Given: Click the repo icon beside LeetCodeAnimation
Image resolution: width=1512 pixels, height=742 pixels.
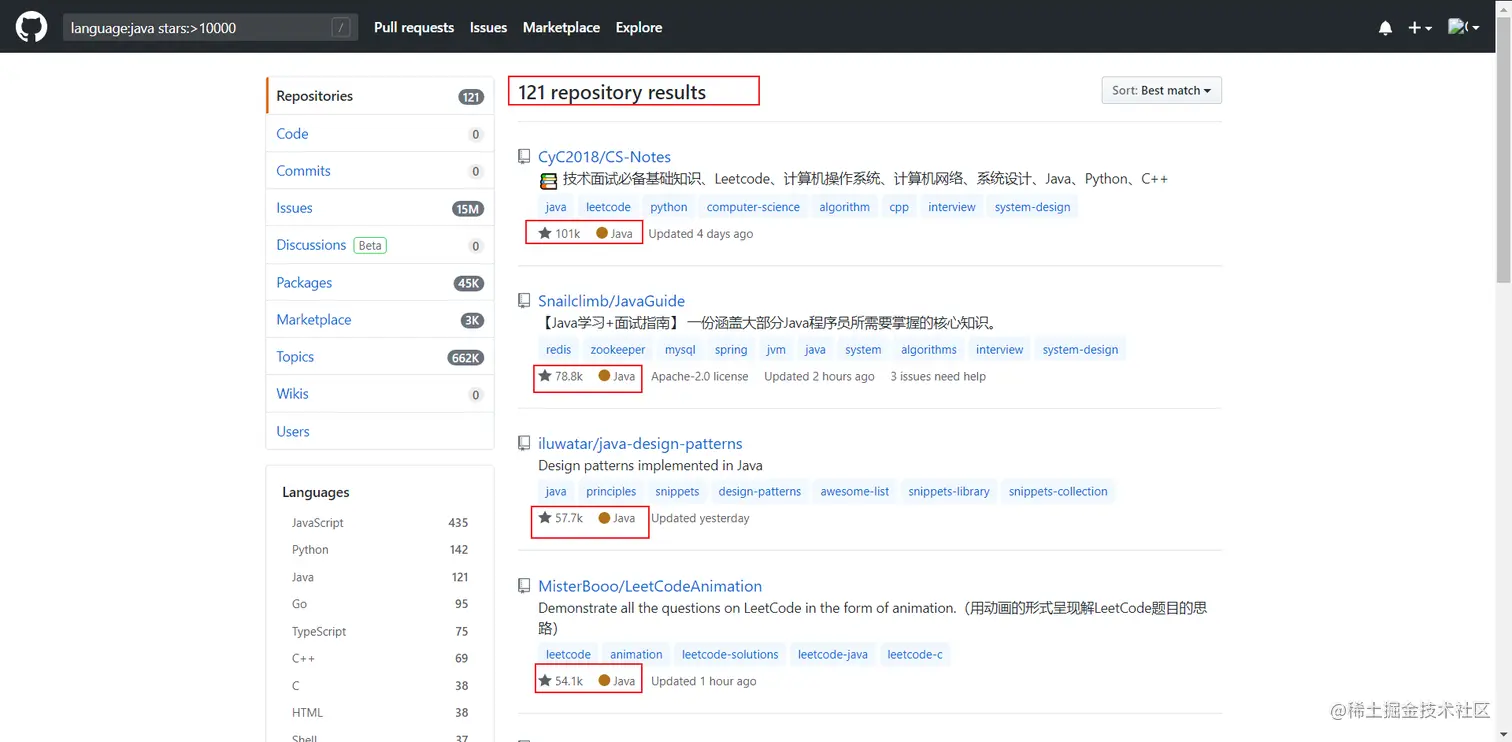Looking at the screenshot, I should (524, 586).
